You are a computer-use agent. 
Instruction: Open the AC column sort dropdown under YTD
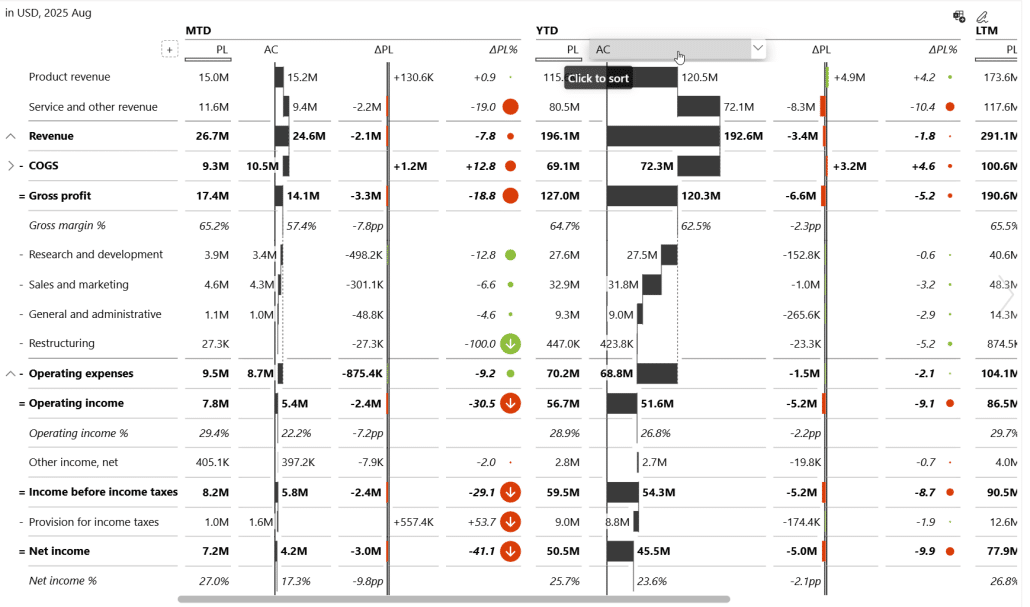(x=757, y=48)
